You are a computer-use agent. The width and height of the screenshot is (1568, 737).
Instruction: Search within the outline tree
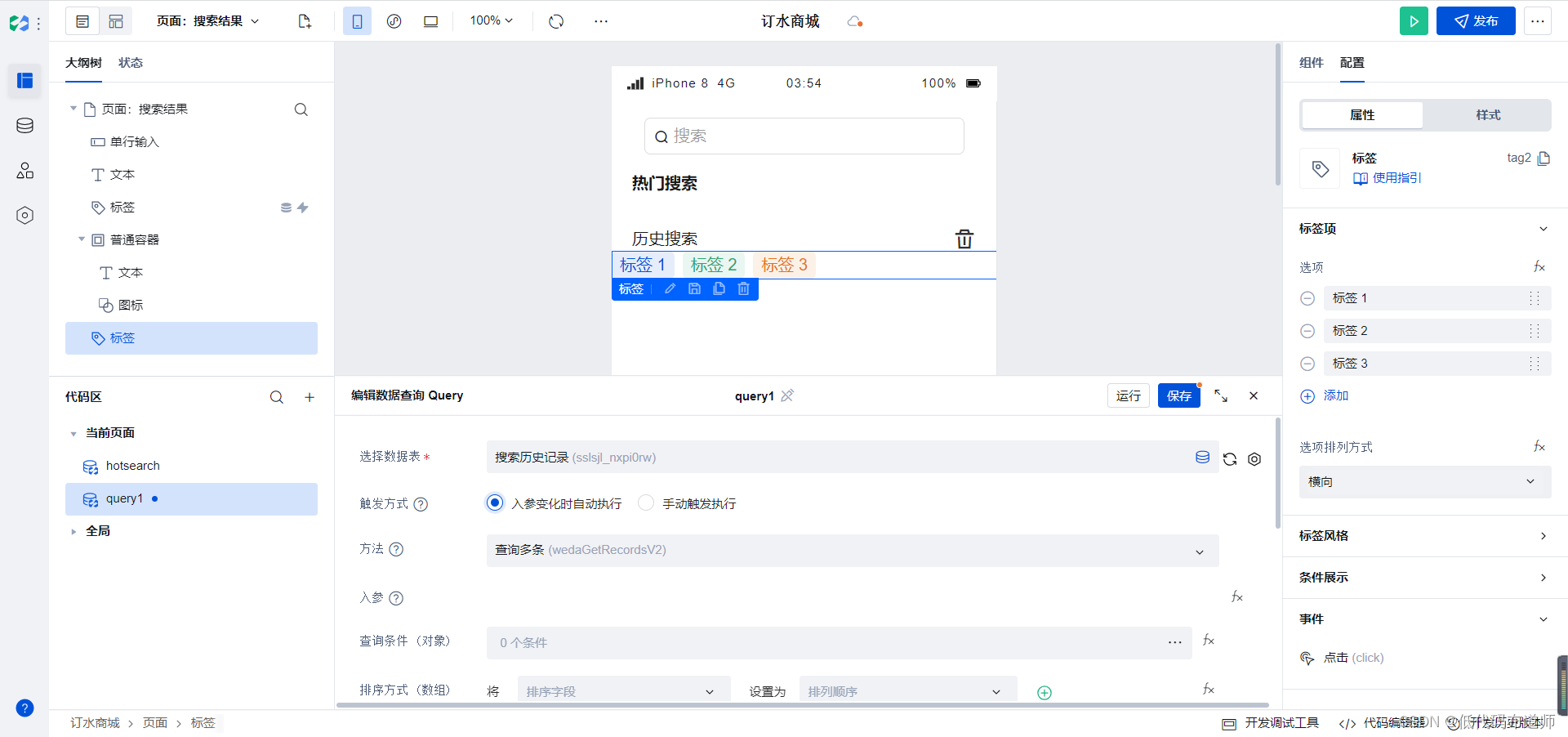coord(301,109)
